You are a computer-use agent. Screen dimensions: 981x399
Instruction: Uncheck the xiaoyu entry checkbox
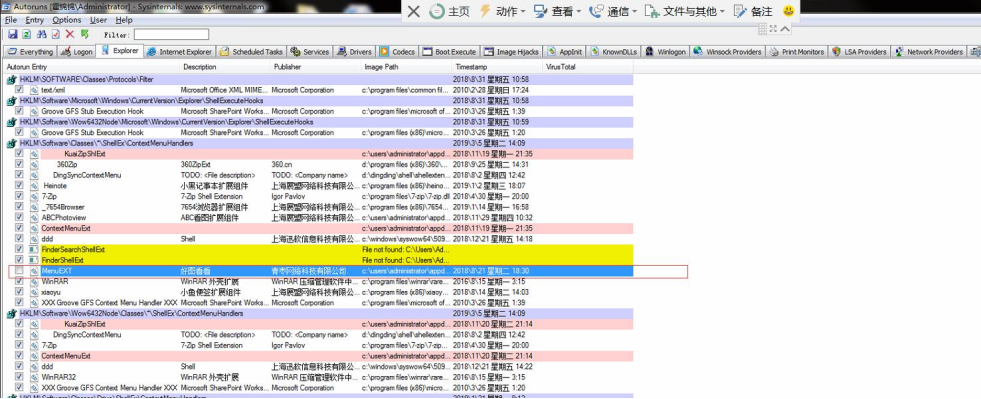19,292
